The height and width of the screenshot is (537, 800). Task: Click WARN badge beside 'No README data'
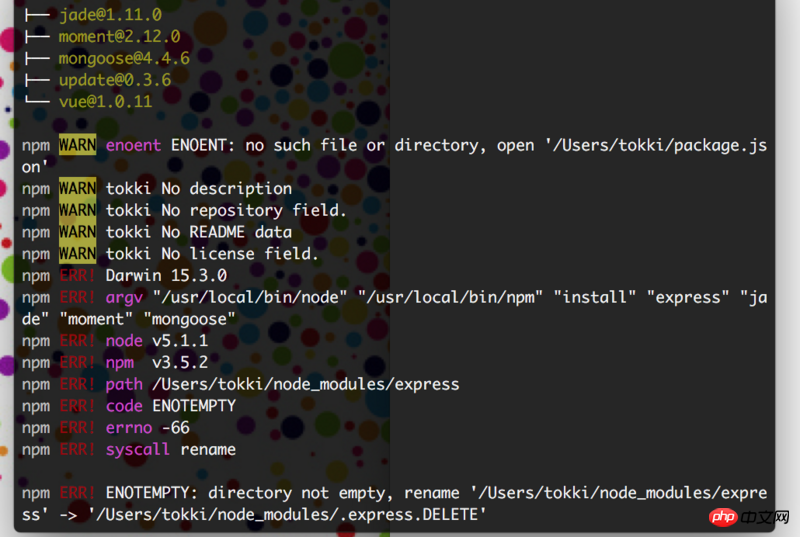click(77, 232)
